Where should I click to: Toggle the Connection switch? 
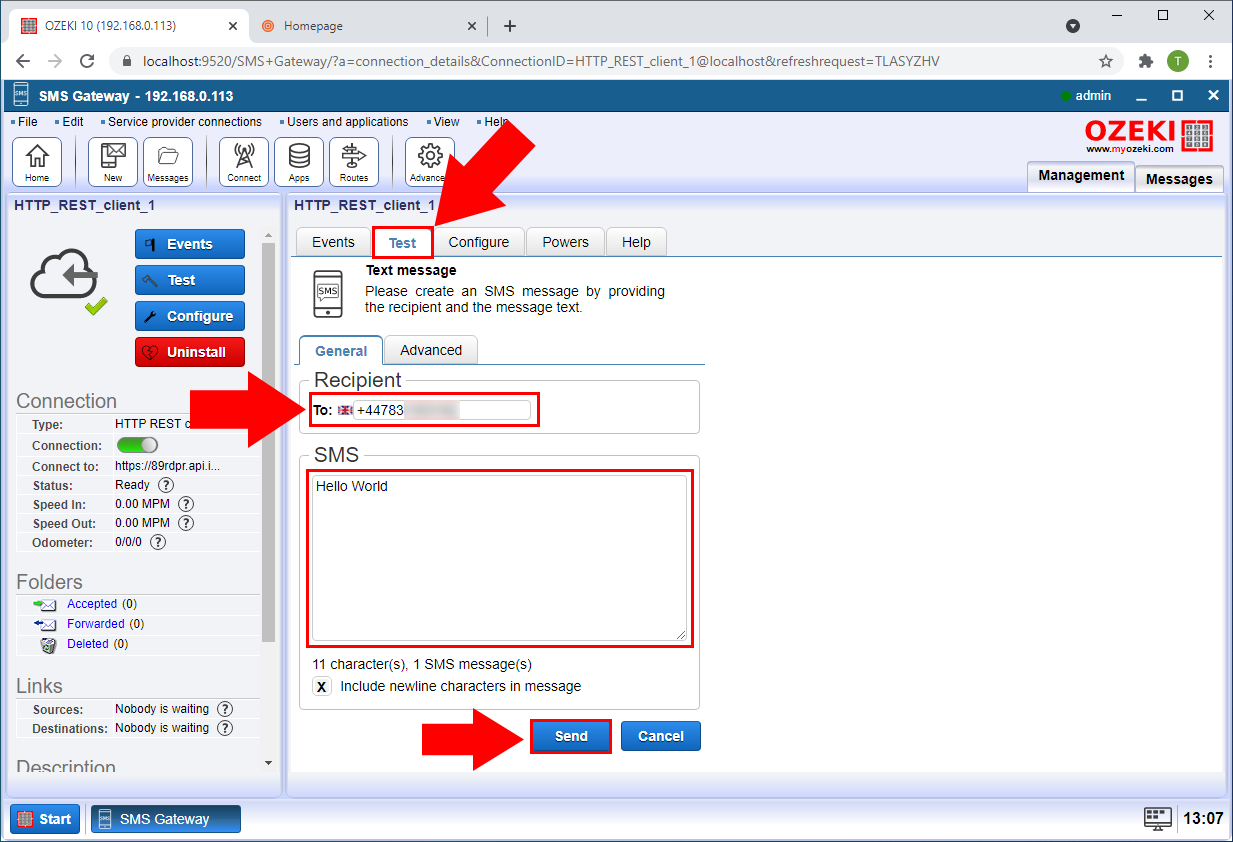(138, 445)
